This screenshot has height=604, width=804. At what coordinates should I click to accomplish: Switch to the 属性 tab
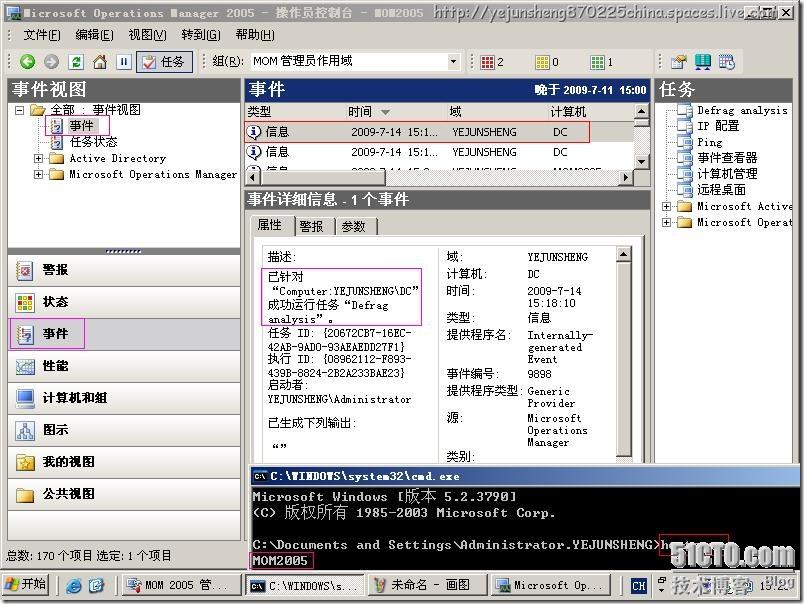click(x=272, y=225)
